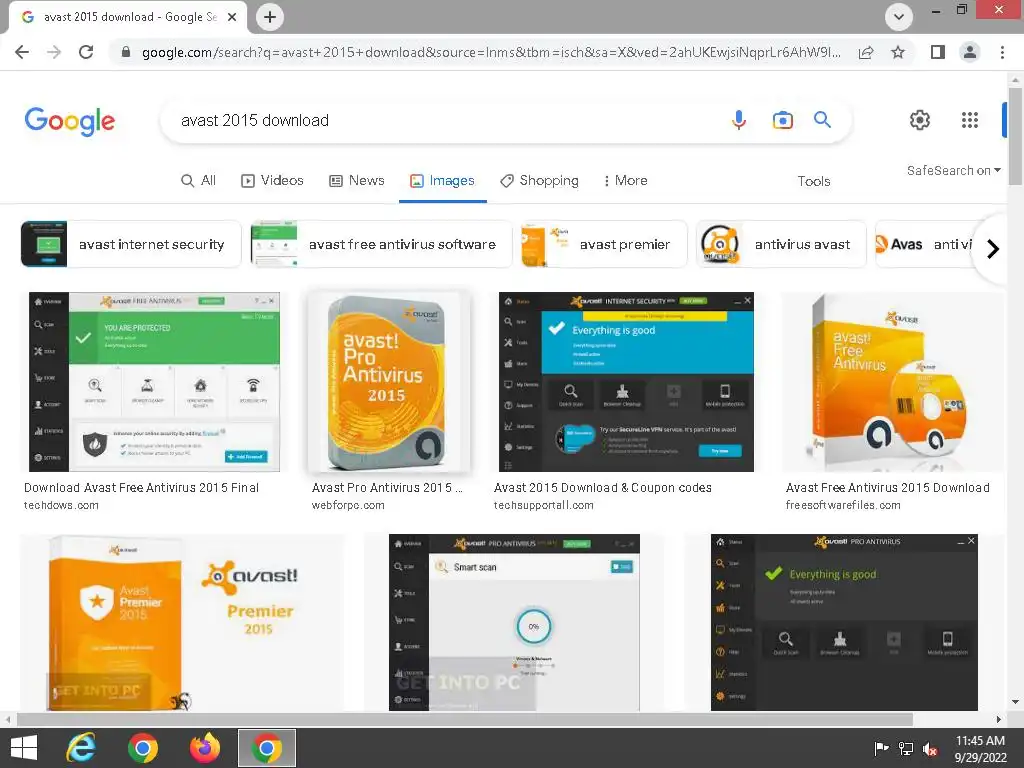1024x768 pixels.
Task: Switch to the News tab
Action: pos(357,180)
